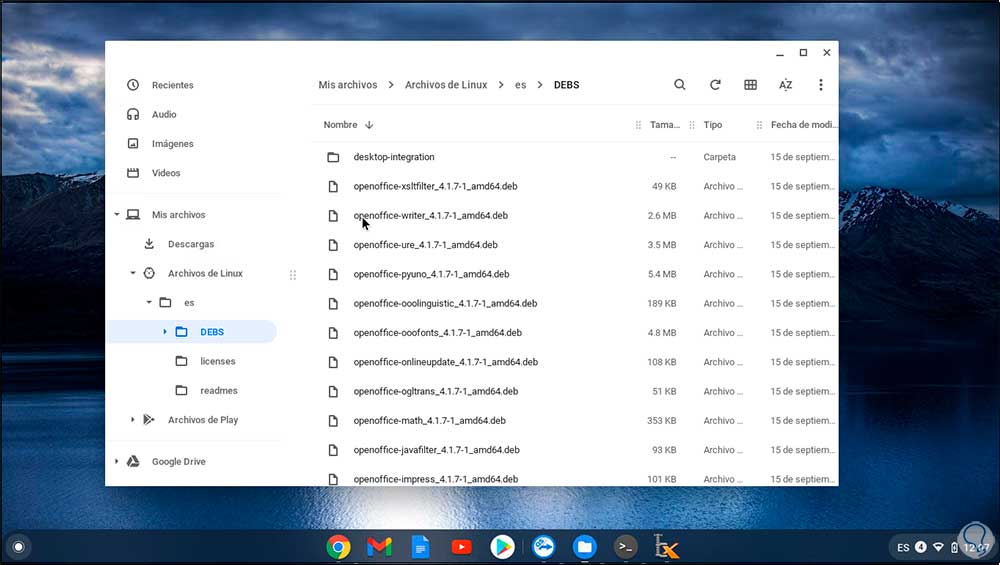Viewport: 1000px width, 565px height.
Task: Expand the DEBS folder arrow
Action: pos(165,332)
